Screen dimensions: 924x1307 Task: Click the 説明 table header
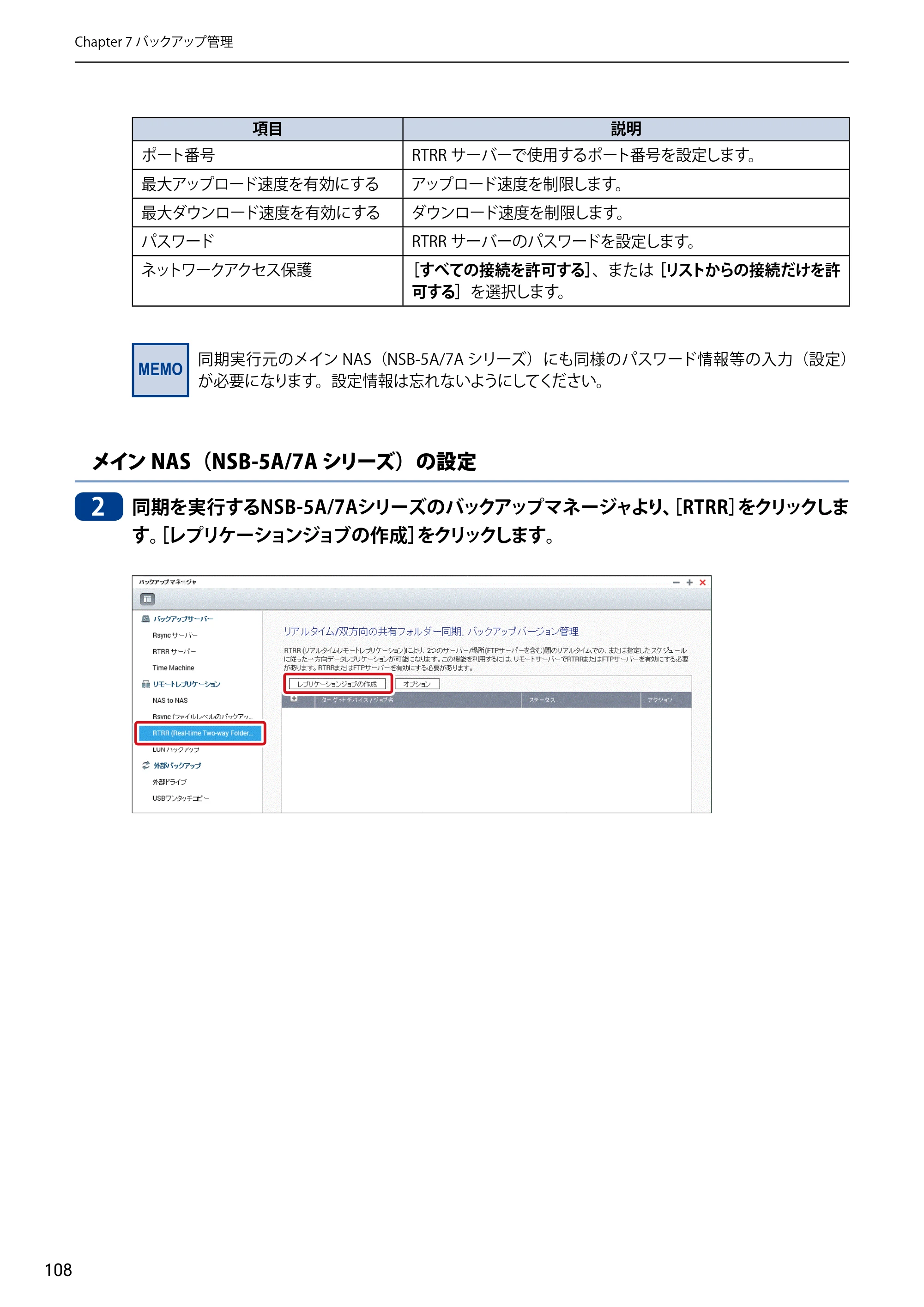[626, 129]
